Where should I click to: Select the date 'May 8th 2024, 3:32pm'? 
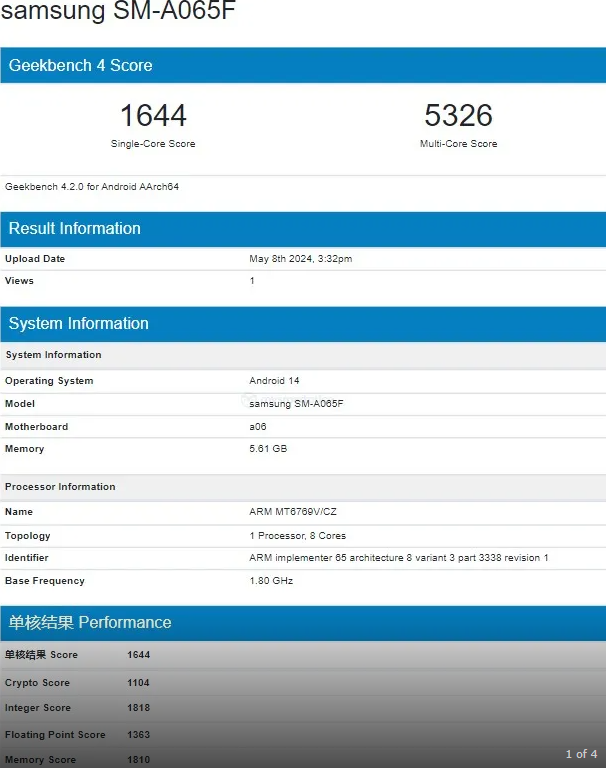tap(300, 259)
